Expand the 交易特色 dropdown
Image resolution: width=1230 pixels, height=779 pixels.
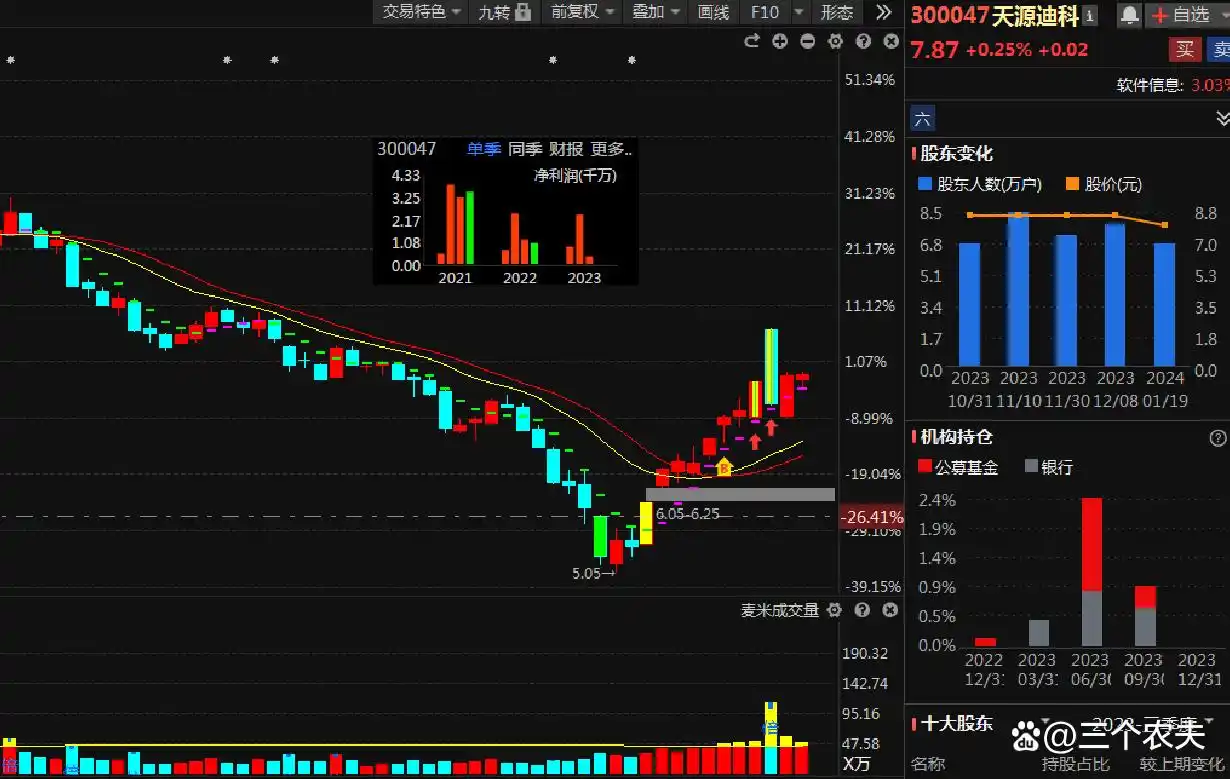422,12
